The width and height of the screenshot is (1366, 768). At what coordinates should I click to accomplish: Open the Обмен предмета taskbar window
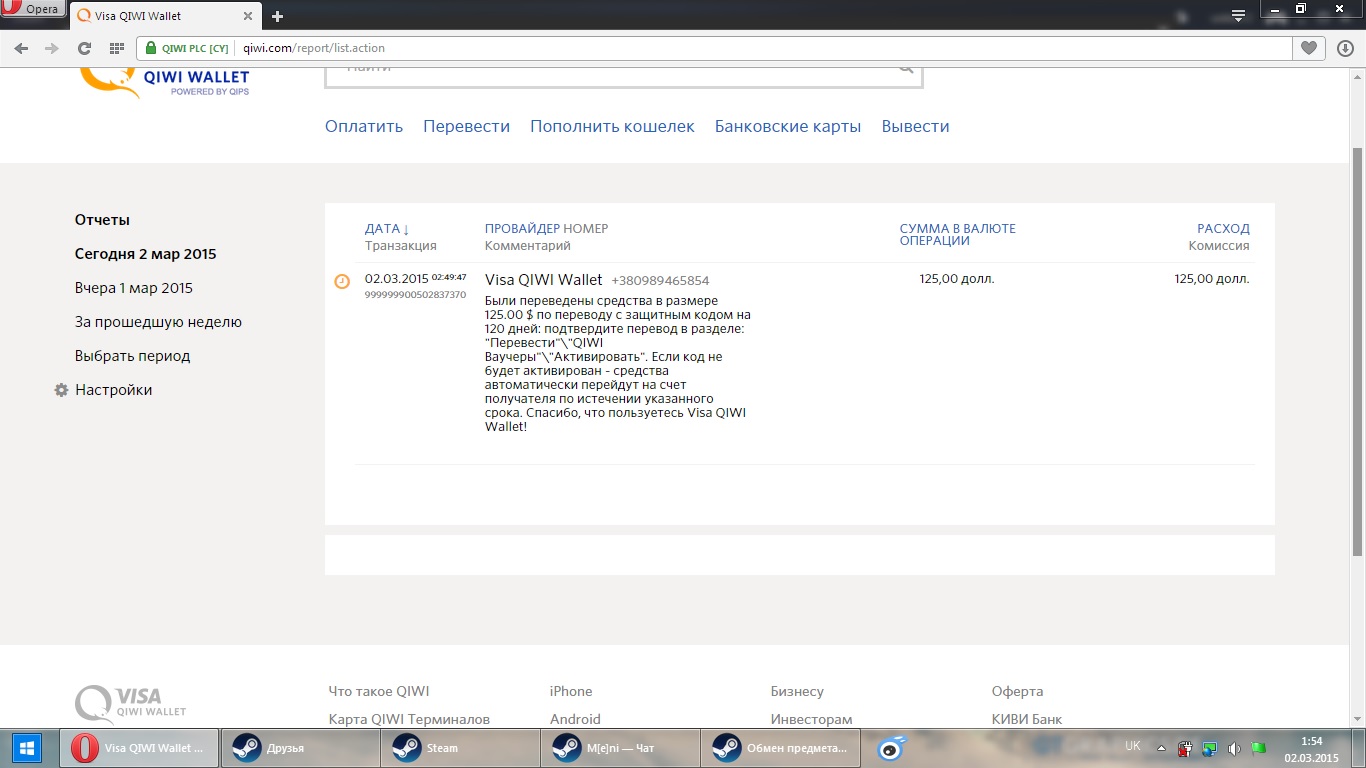[x=780, y=748]
